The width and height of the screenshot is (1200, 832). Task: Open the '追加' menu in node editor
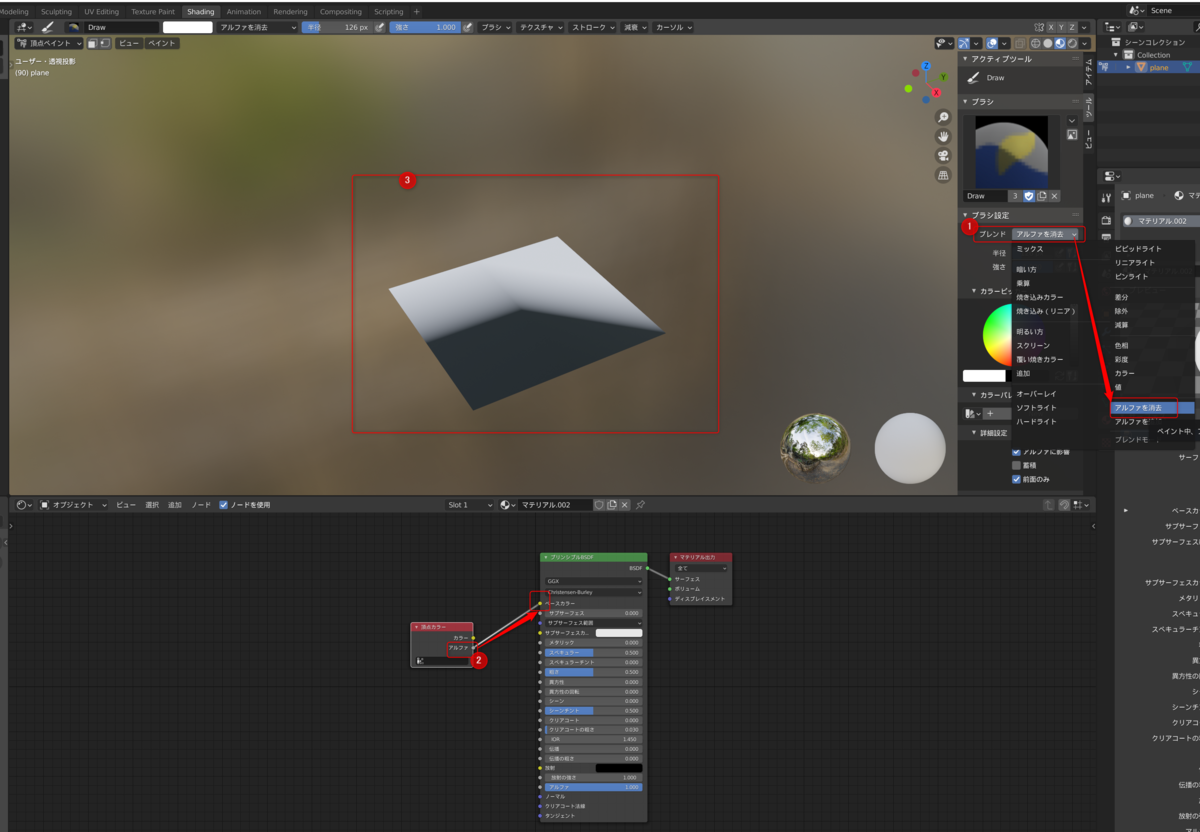click(x=175, y=505)
